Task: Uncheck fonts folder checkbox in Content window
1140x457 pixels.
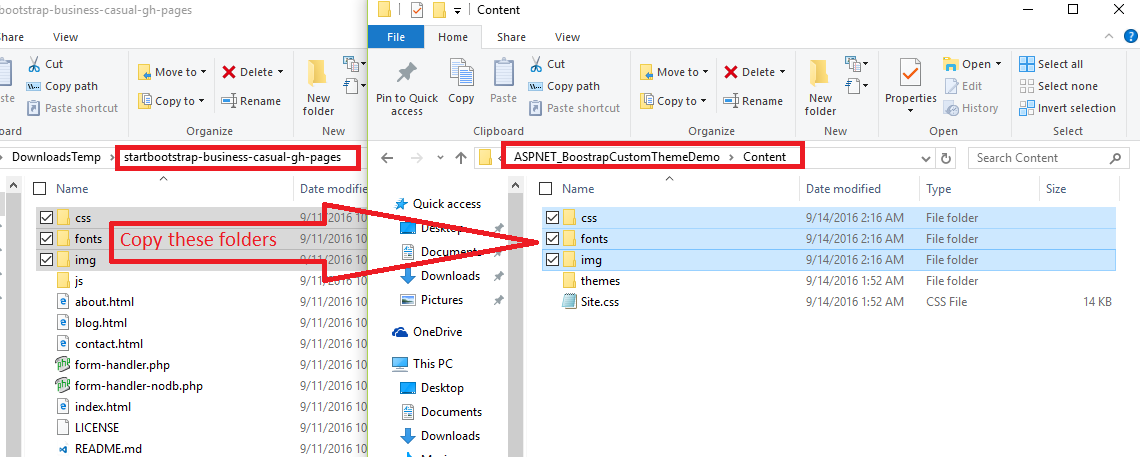Action: (x=553, y=238)
